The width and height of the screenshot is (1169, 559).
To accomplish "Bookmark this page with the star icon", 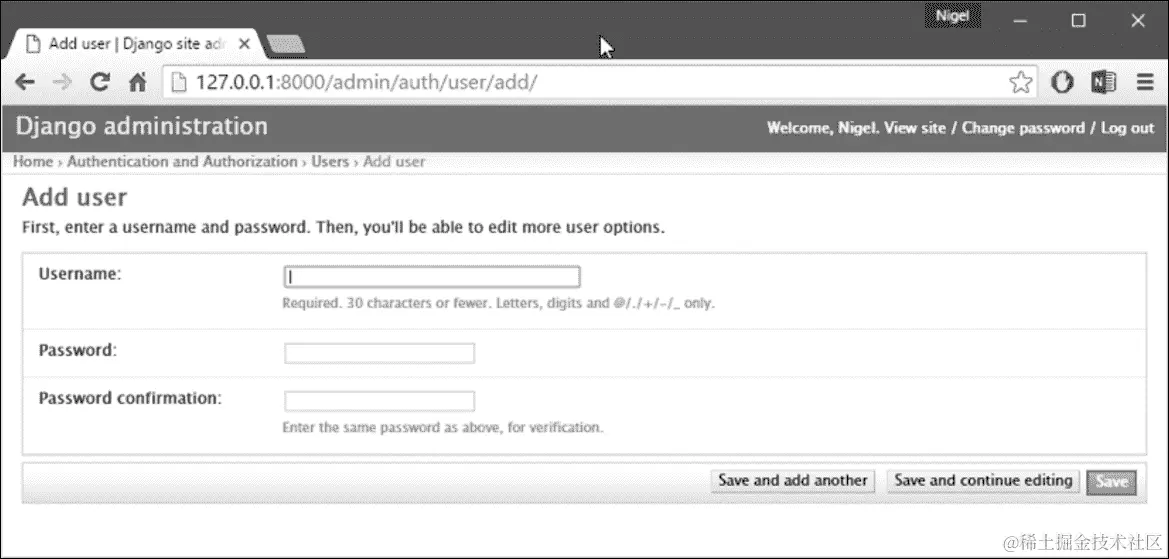I will [x=1020, y=83].
